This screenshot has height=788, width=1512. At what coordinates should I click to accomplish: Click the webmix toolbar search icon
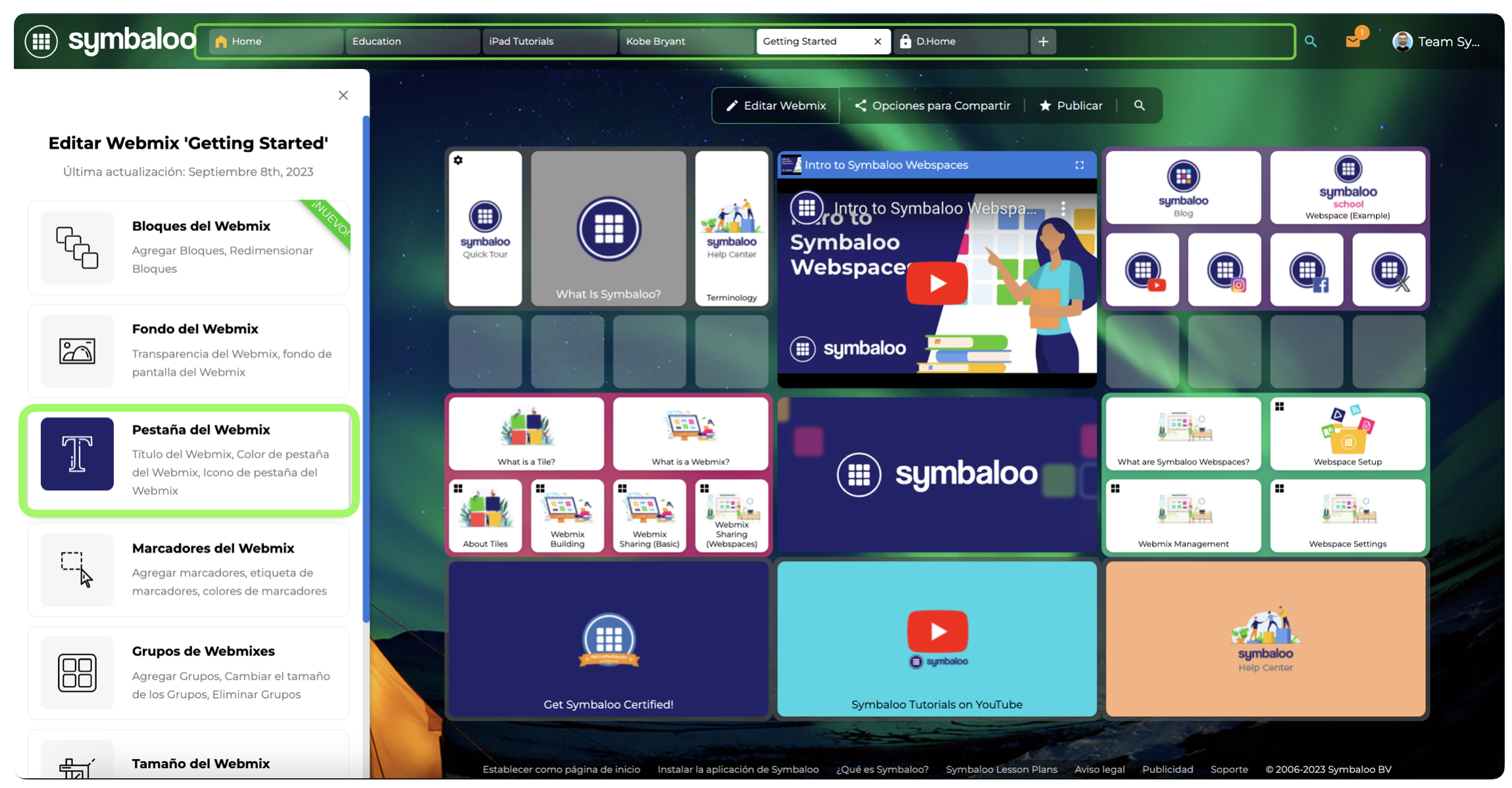pyautogui.click(x=1140, y=105)
